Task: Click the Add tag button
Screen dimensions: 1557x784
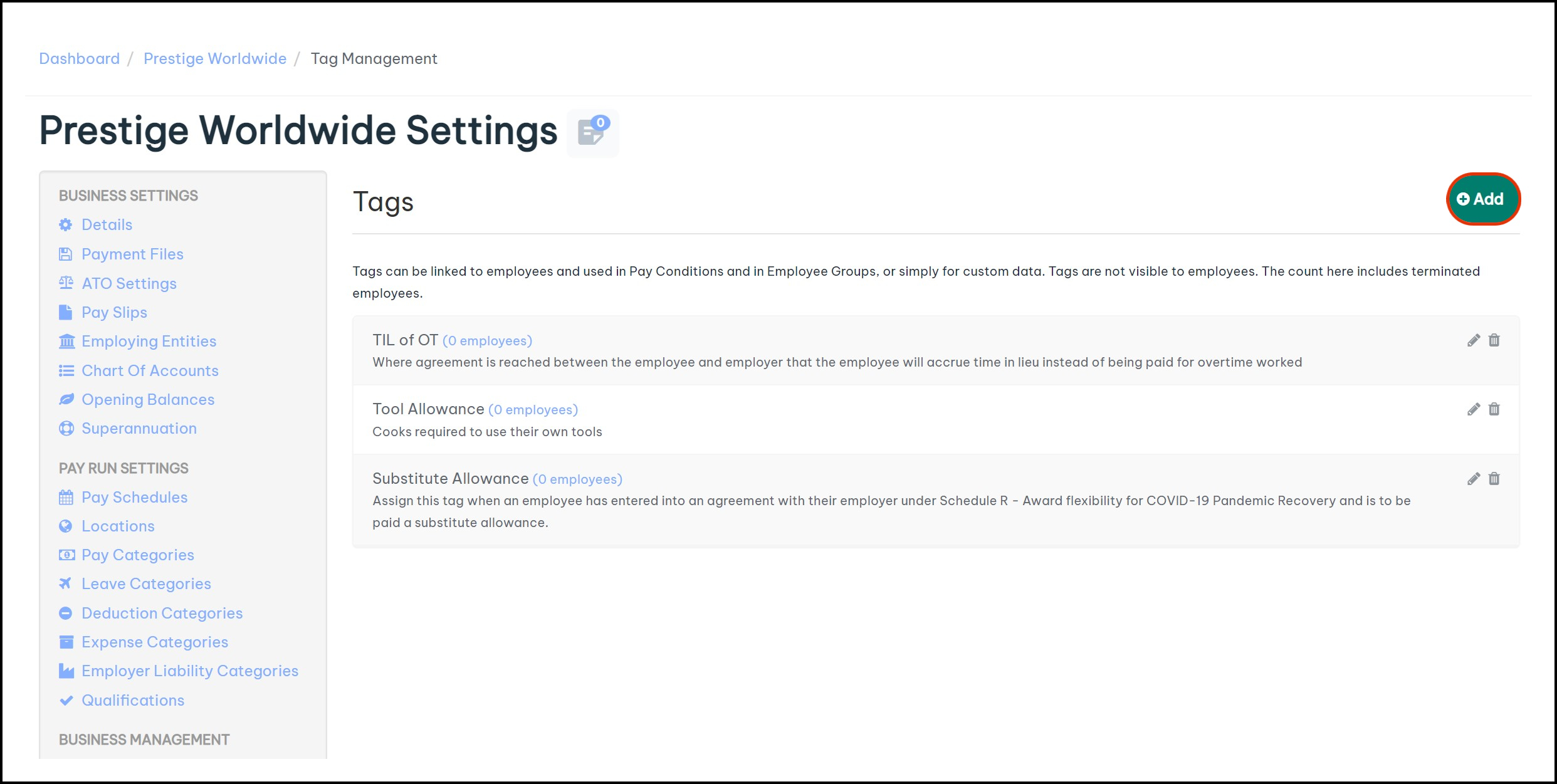Action: 1482,199
